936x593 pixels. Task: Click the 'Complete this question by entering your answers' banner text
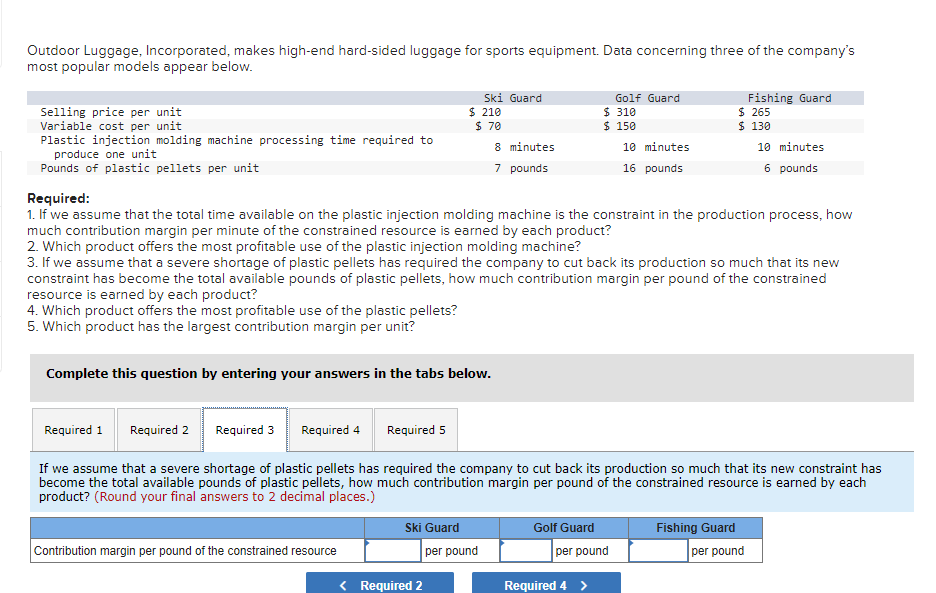coord(269,374)
